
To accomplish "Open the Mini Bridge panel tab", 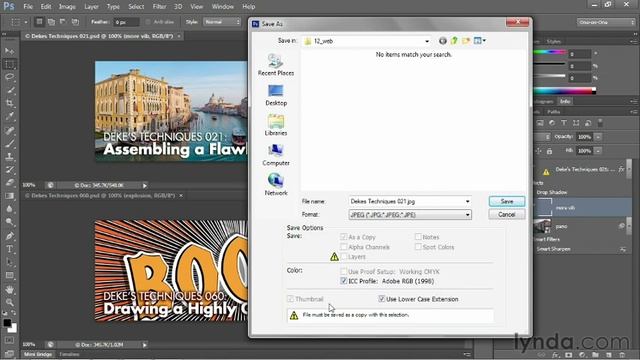I will (38, 354).
